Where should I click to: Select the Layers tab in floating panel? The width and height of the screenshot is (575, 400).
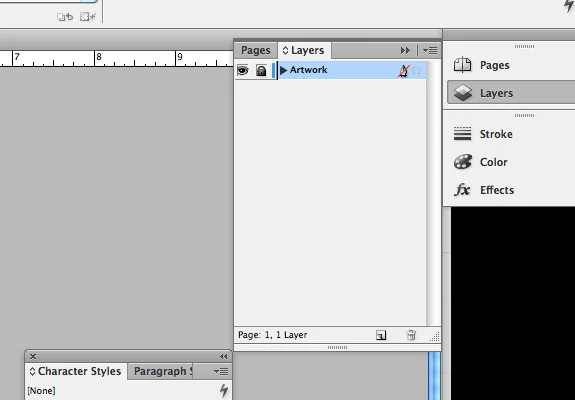[x=304, y=50]
